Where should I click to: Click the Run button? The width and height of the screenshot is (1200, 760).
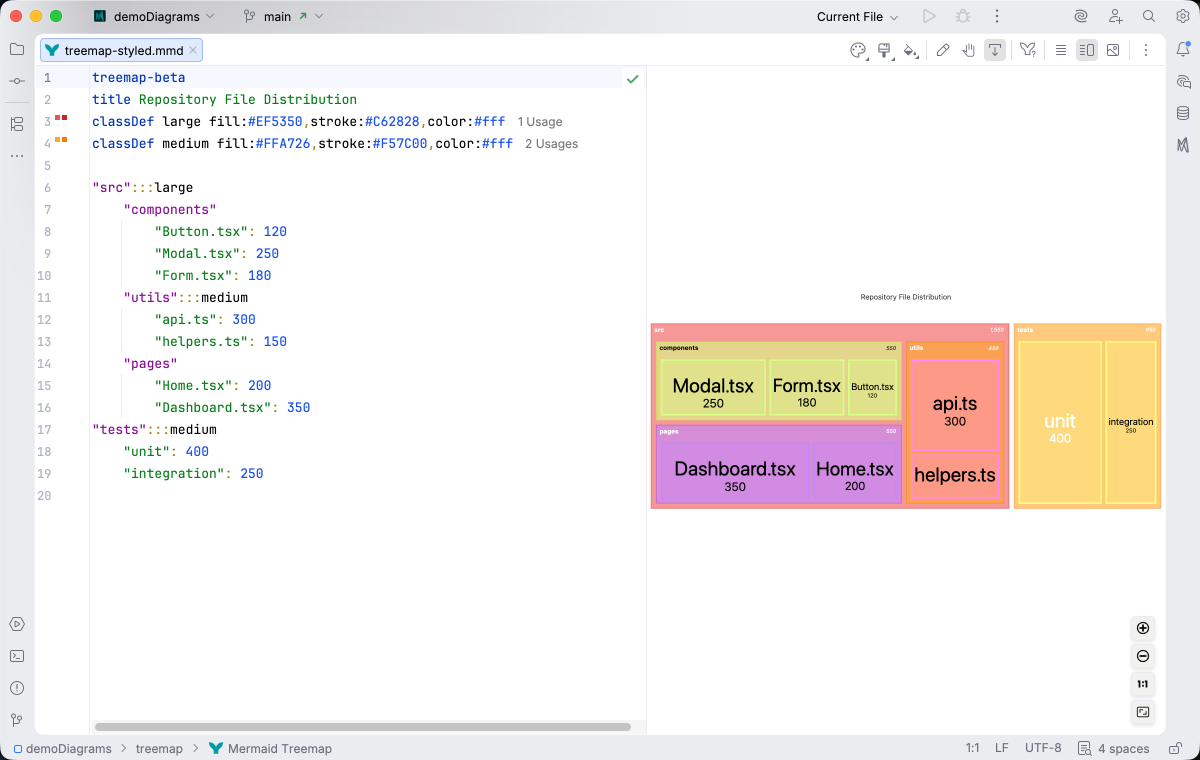929,16
